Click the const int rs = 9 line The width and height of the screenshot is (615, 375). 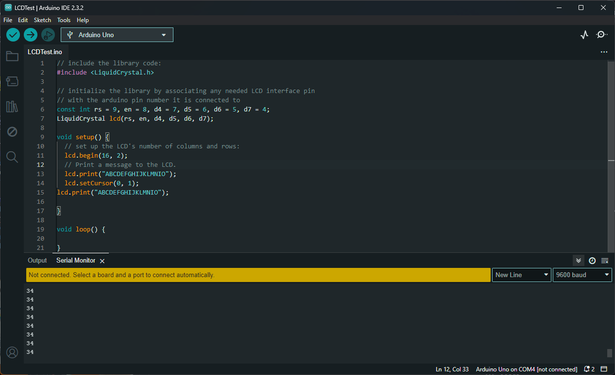[x=163, y=109]
